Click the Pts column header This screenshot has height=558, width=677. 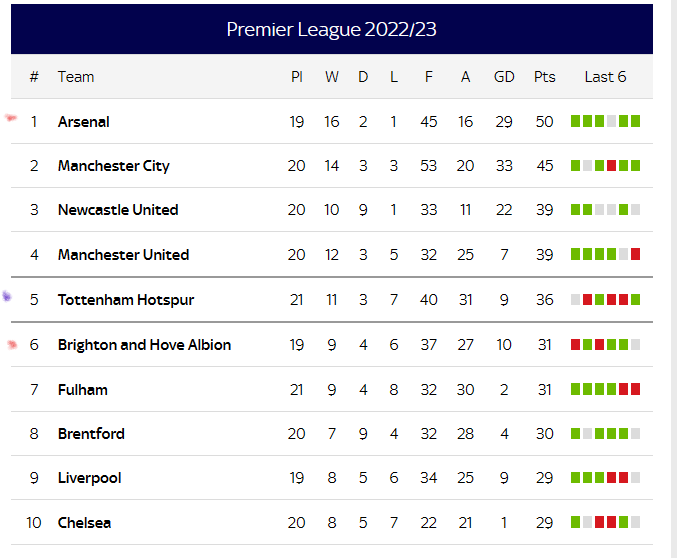544,77
